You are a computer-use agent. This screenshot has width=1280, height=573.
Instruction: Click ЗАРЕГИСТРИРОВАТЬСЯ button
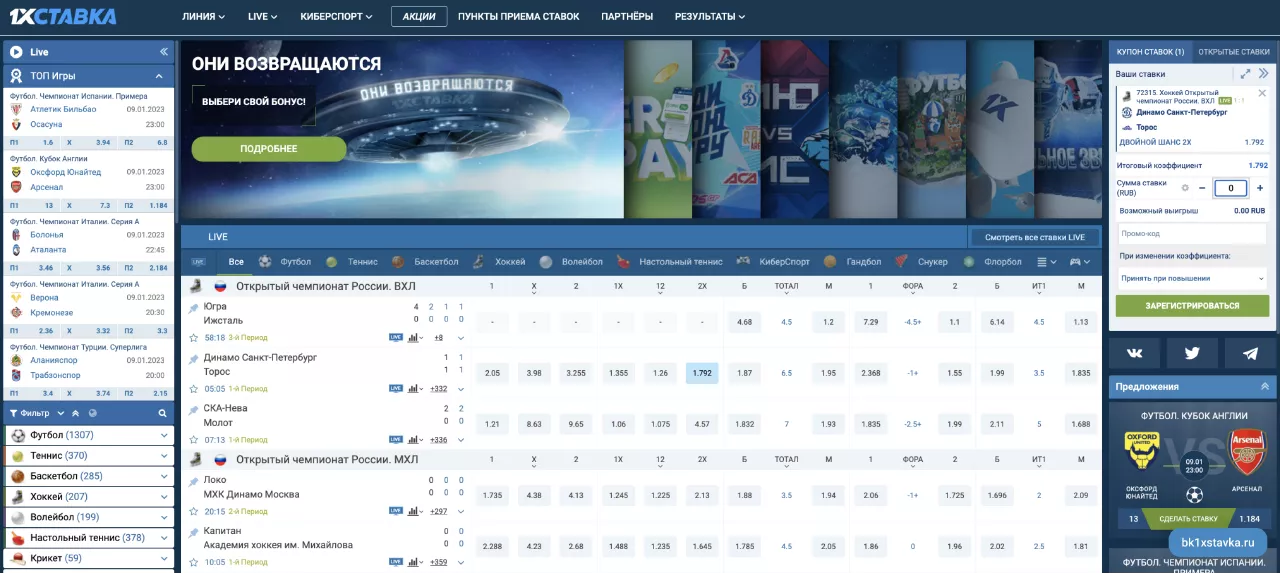(1192, 306)
